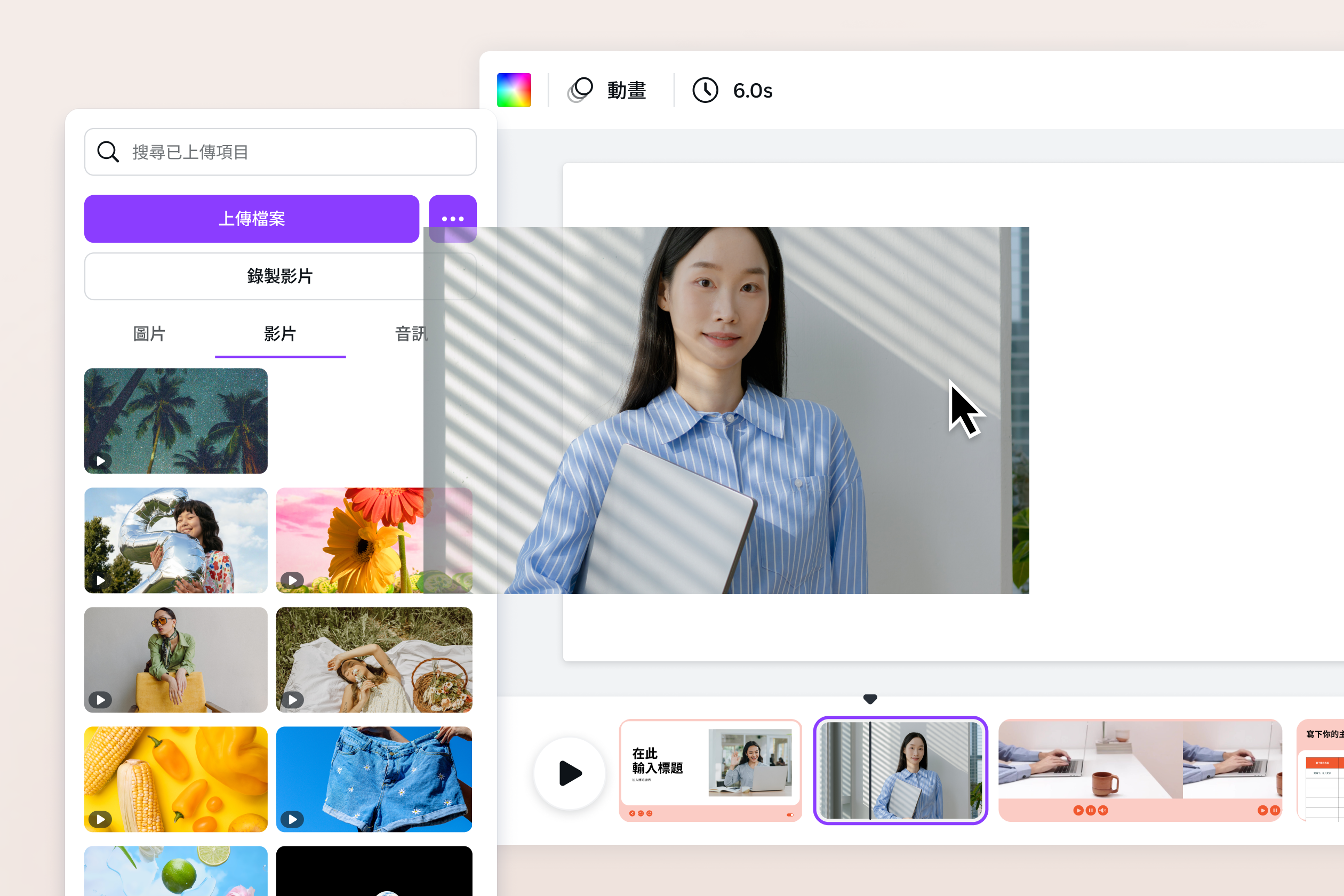Switch to the 圖片 tab
1344x896 pixels.
(x=149, y=334)
